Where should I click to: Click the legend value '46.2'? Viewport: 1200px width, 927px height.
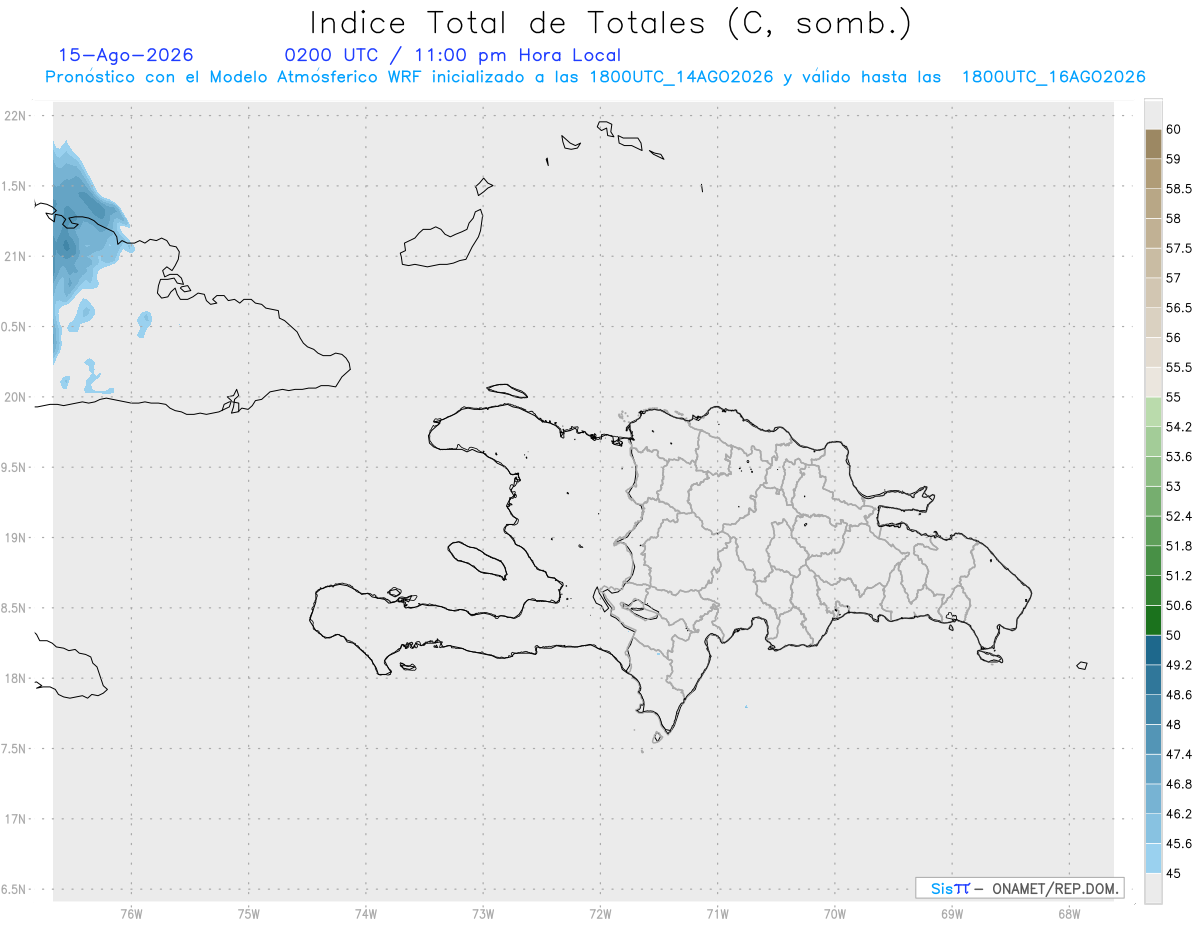click(1178, 813)
